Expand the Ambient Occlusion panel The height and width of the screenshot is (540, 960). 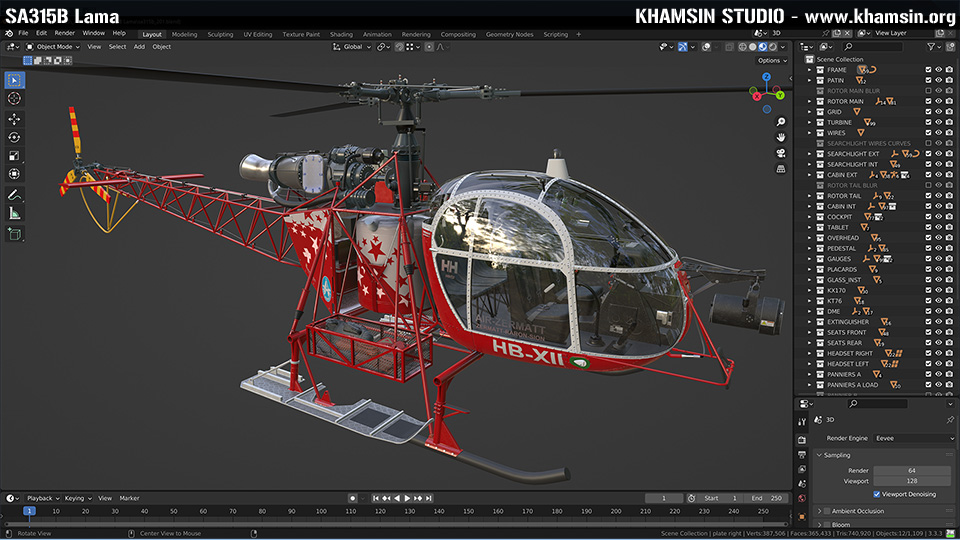coord(820,511)
